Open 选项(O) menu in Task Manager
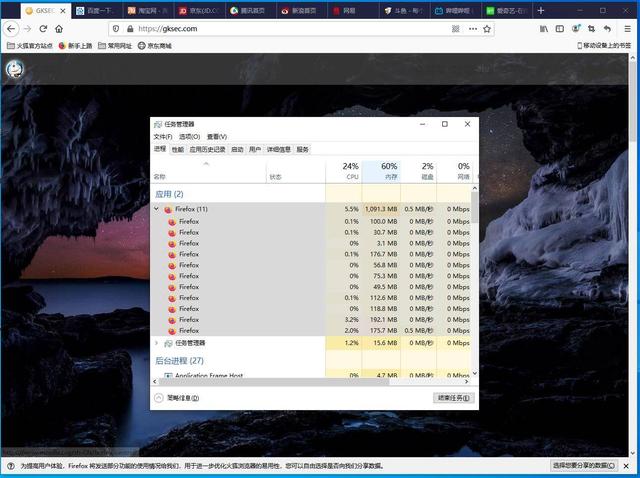Screen dimensions: 640x478 (189, 137)
